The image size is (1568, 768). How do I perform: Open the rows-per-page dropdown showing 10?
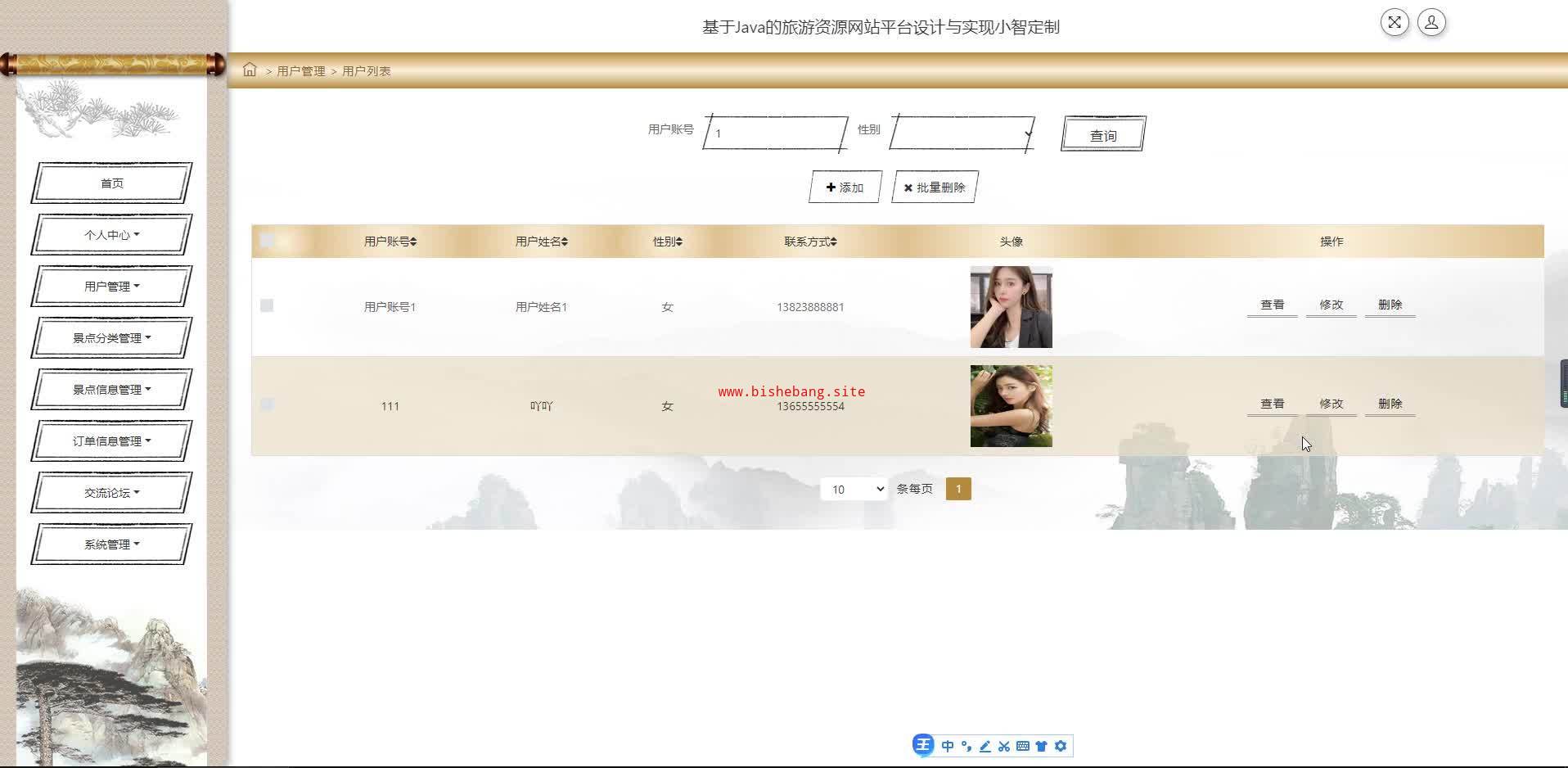(854, 490)
